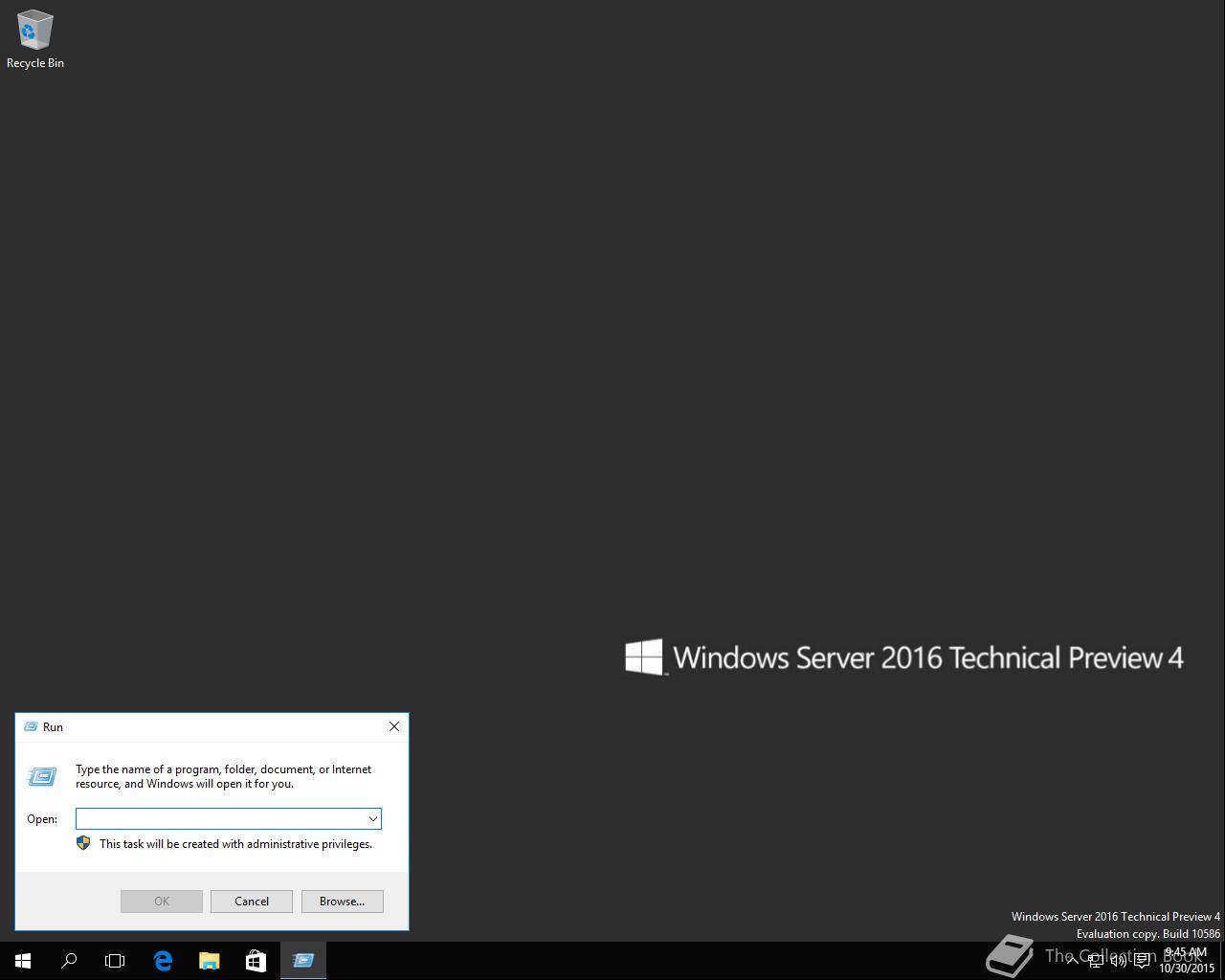1225x980 pixels.
Task: Open the Store from the taskbar
Action: click(256, 960)
